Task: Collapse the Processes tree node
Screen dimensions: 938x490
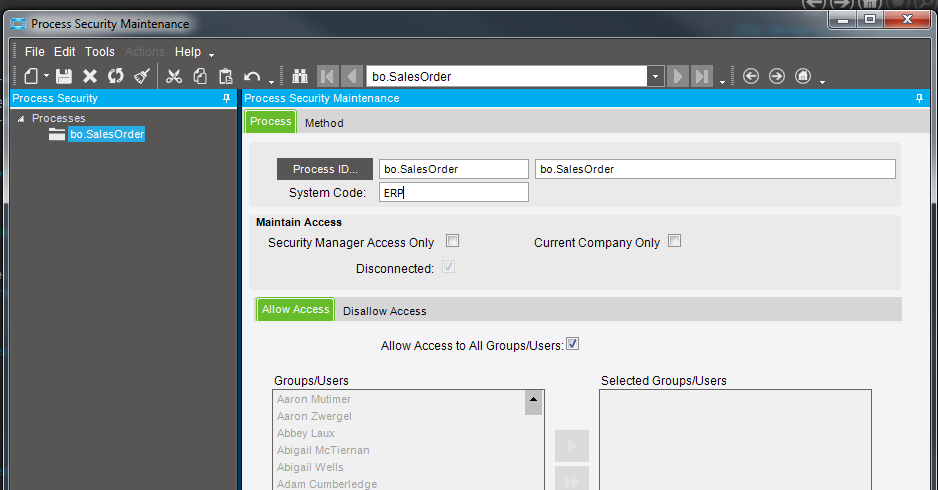Action: (x=21, y=118)
